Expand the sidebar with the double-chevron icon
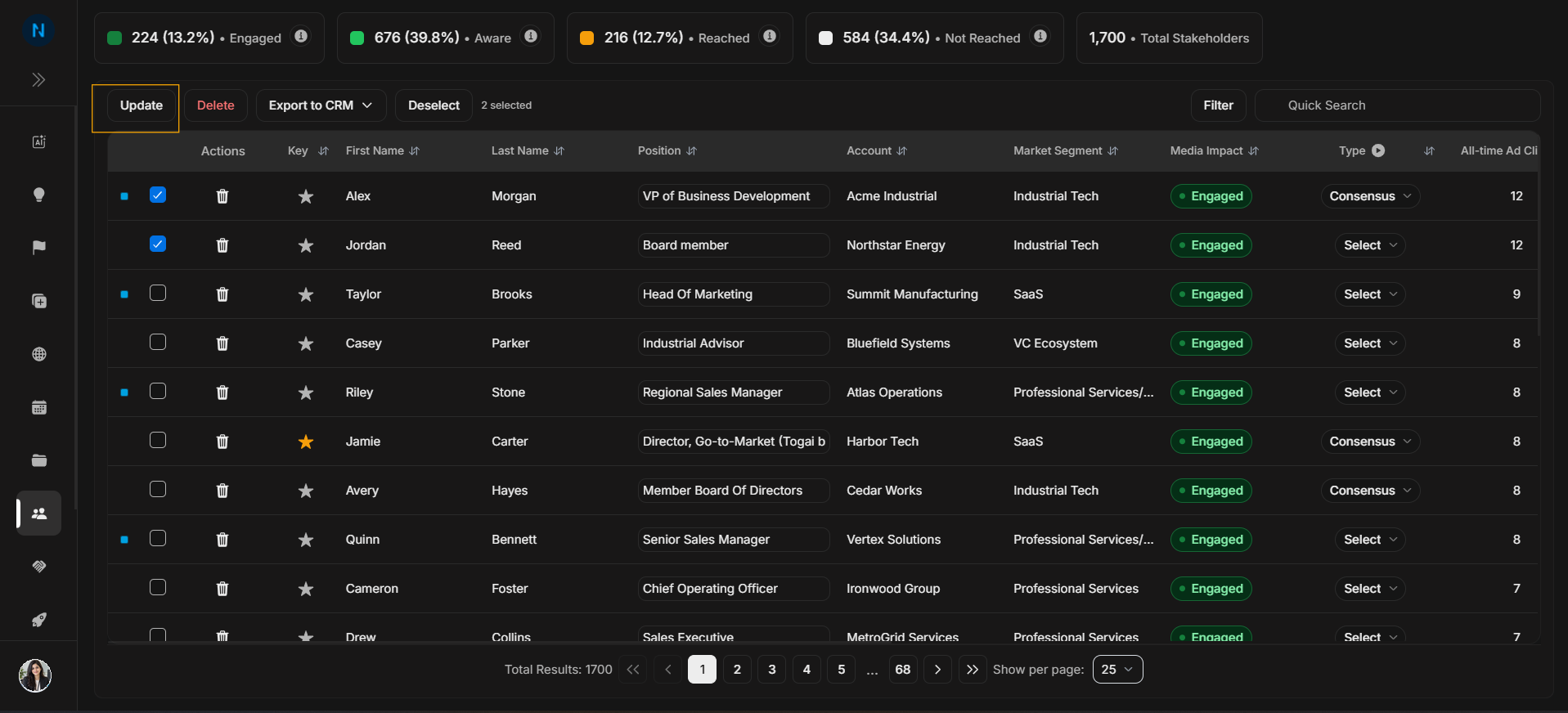The height and width of the screenshot is (713, 1568). click(38, 79)
